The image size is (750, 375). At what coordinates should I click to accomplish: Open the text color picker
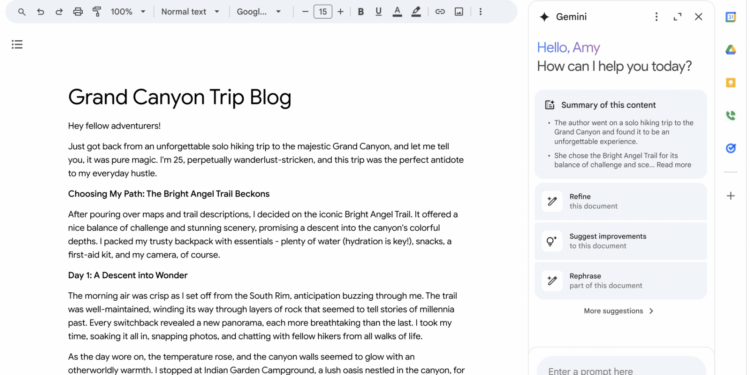[397, 12]
